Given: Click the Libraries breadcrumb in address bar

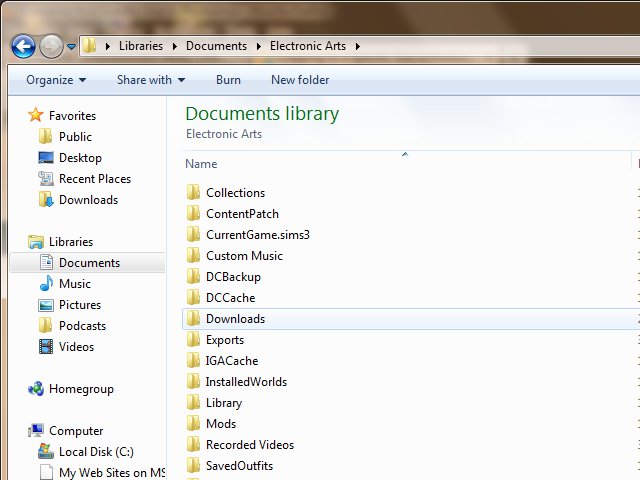Looking at the screenshot, I should [x=140, y=46].
